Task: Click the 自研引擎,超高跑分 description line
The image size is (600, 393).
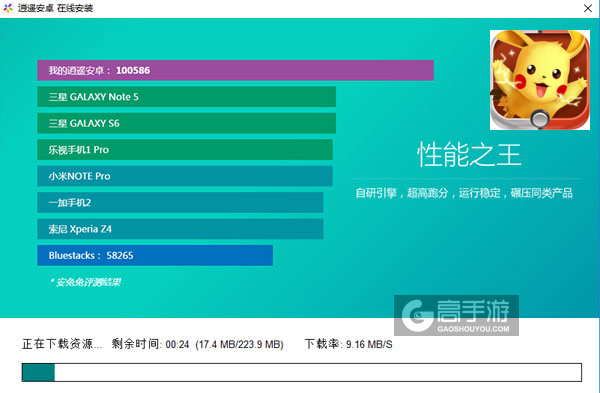Action: [464, 193]
